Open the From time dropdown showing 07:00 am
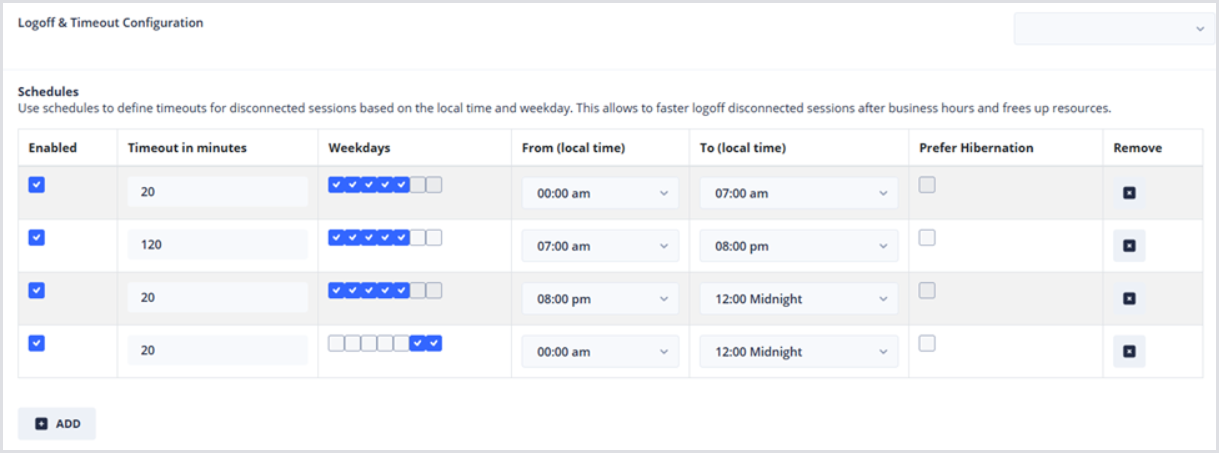Viewport: 1219px width, 453px height. coord(600,246)
